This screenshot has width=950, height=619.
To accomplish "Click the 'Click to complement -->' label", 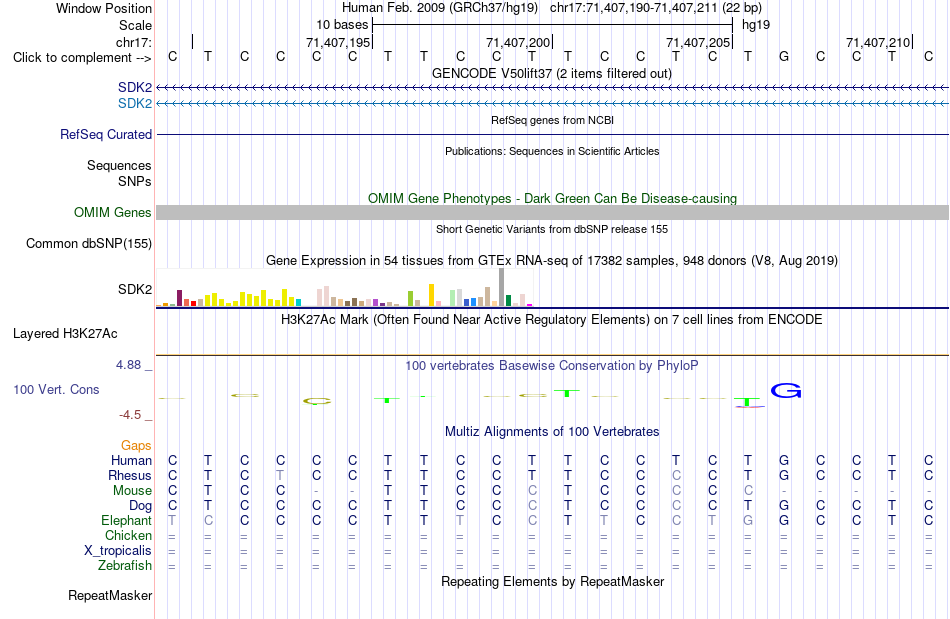I will click(82, 58).
